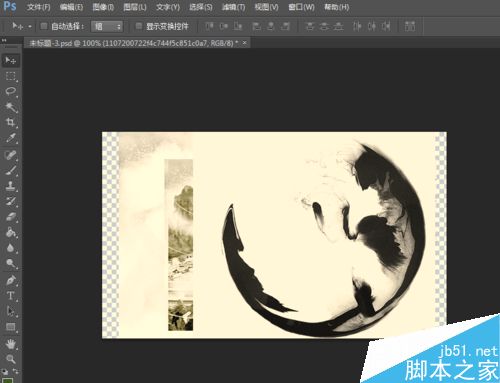500x383 pixels.
Task: Open the 编辑(E) menu
Action: coord(71,7)
